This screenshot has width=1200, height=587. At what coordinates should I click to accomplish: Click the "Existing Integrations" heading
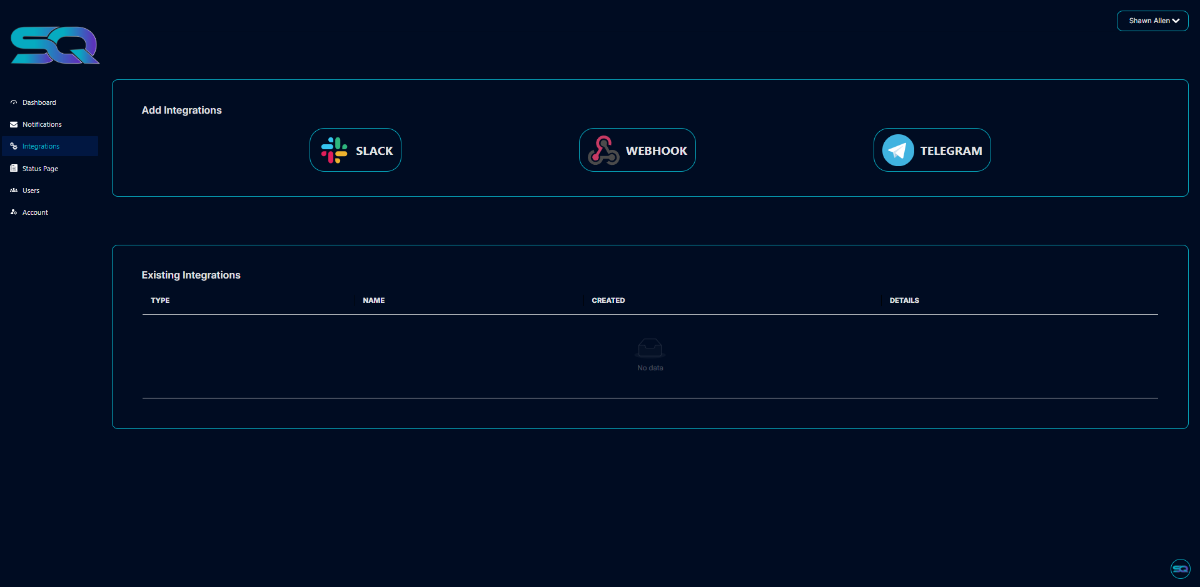[x=191, y=275]
